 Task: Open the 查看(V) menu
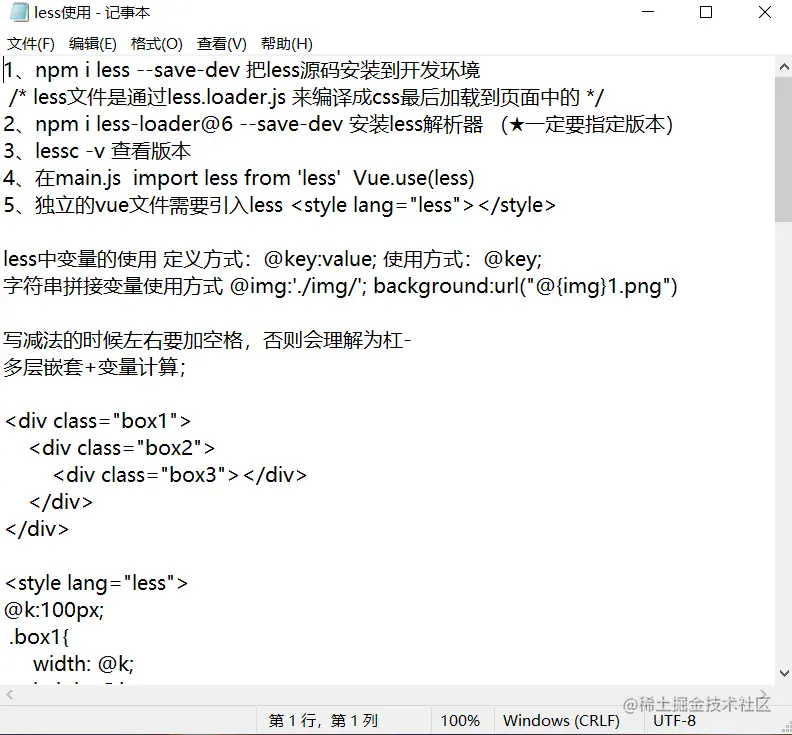(x=222, y=44)
